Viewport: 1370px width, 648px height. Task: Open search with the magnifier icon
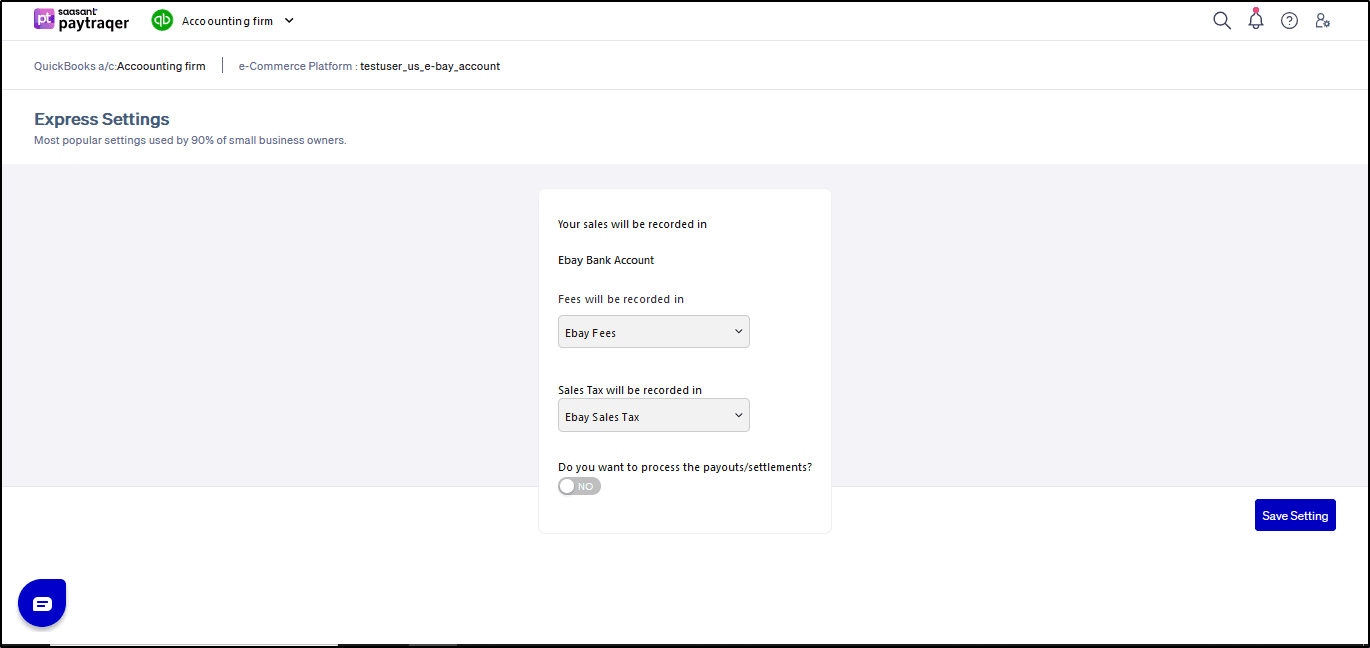pyautogui.click(x=1221, y=21)
